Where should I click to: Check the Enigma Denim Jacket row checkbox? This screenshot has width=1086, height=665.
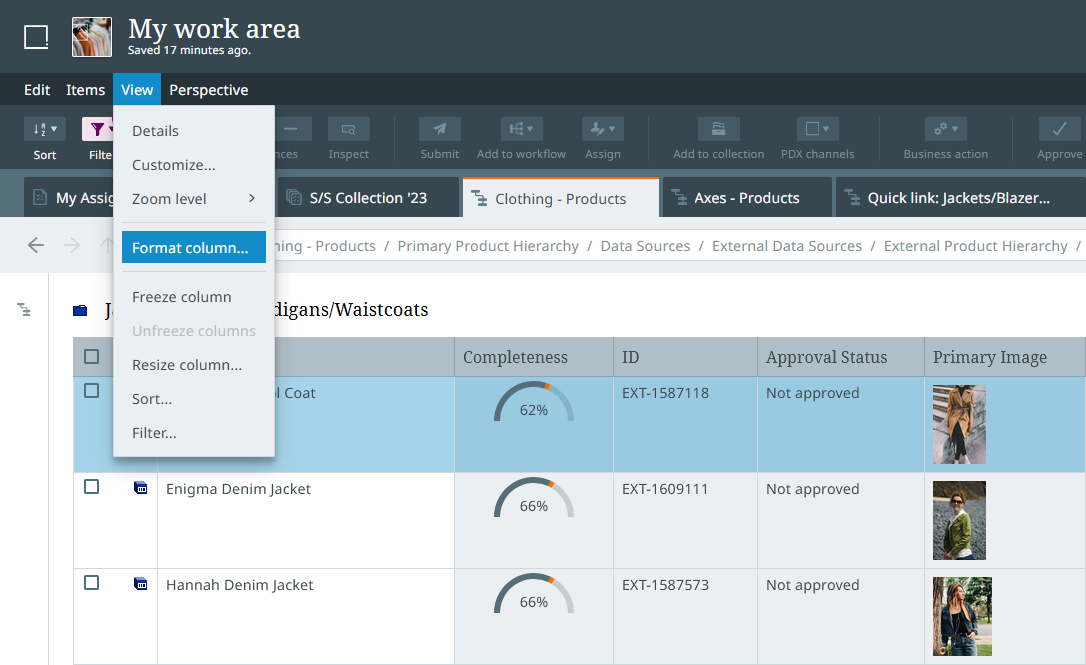pyautogui.click(x=92, y=487)
